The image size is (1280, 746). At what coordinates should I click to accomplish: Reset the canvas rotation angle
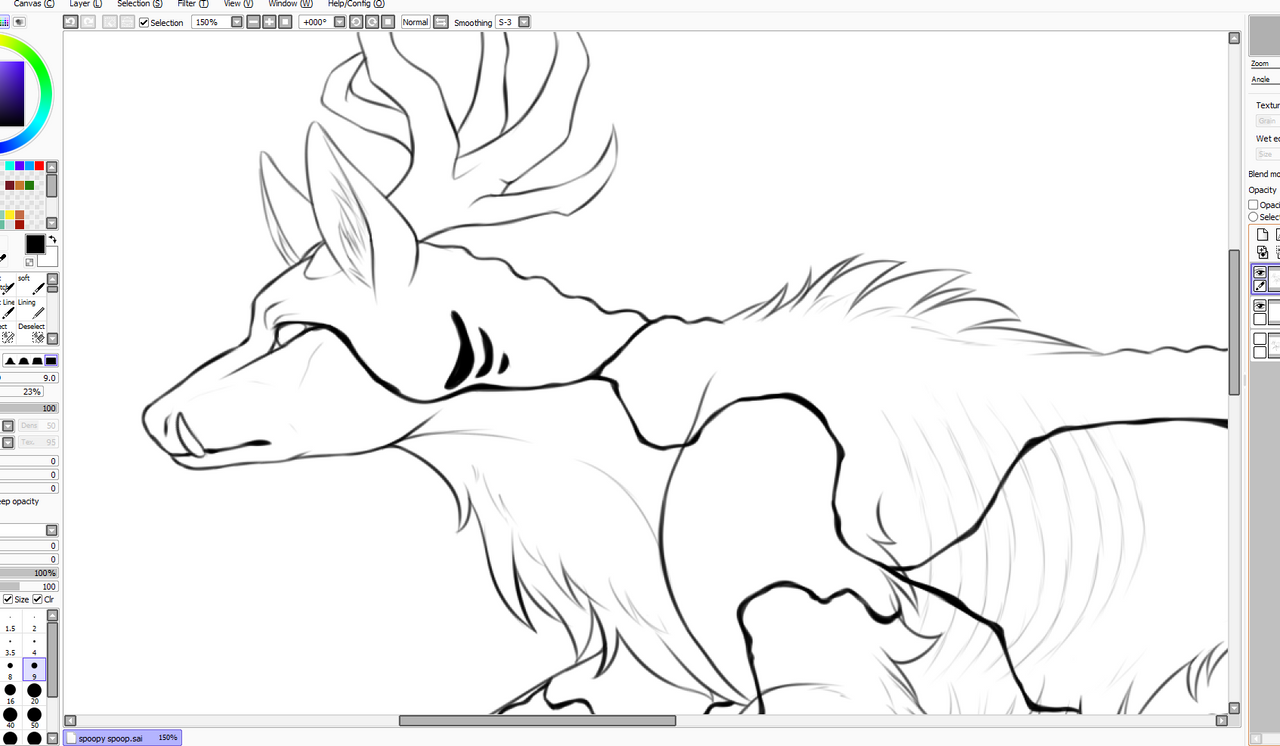tap(388, 22)
